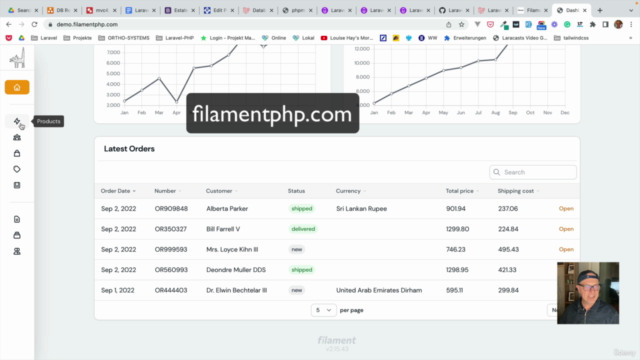640x360 pixels.
Task: Click the bottom people icon in sidebar
Action: [x=17, y=251]
